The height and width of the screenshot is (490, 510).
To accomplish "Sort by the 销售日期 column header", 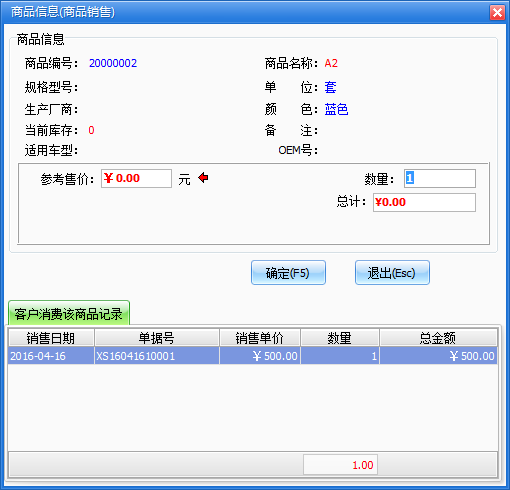I will (51, 338).
